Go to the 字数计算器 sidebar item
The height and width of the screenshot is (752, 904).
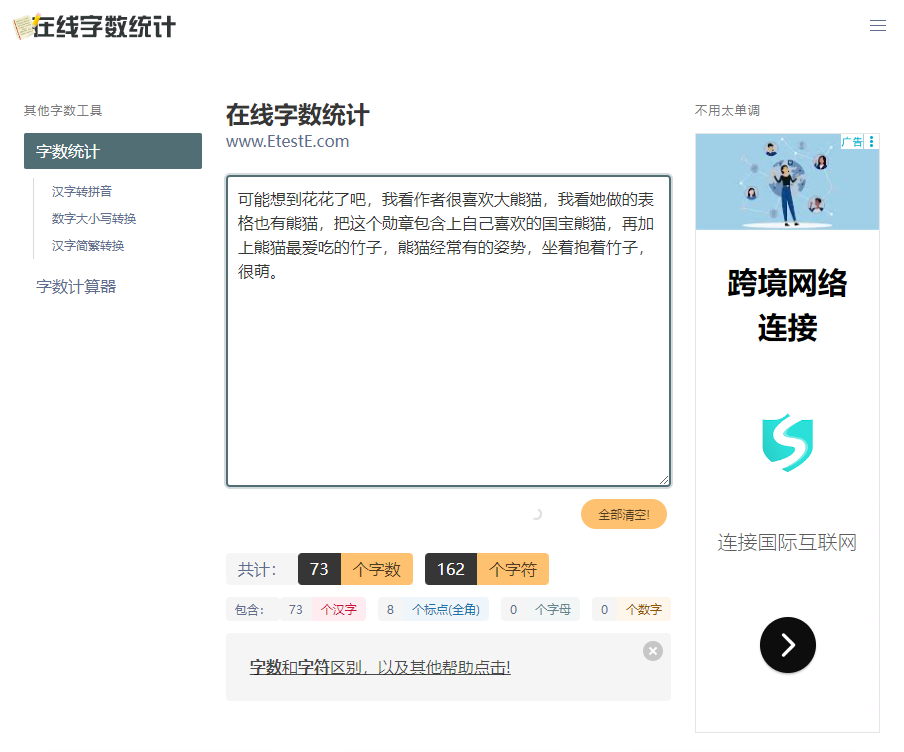76,287
